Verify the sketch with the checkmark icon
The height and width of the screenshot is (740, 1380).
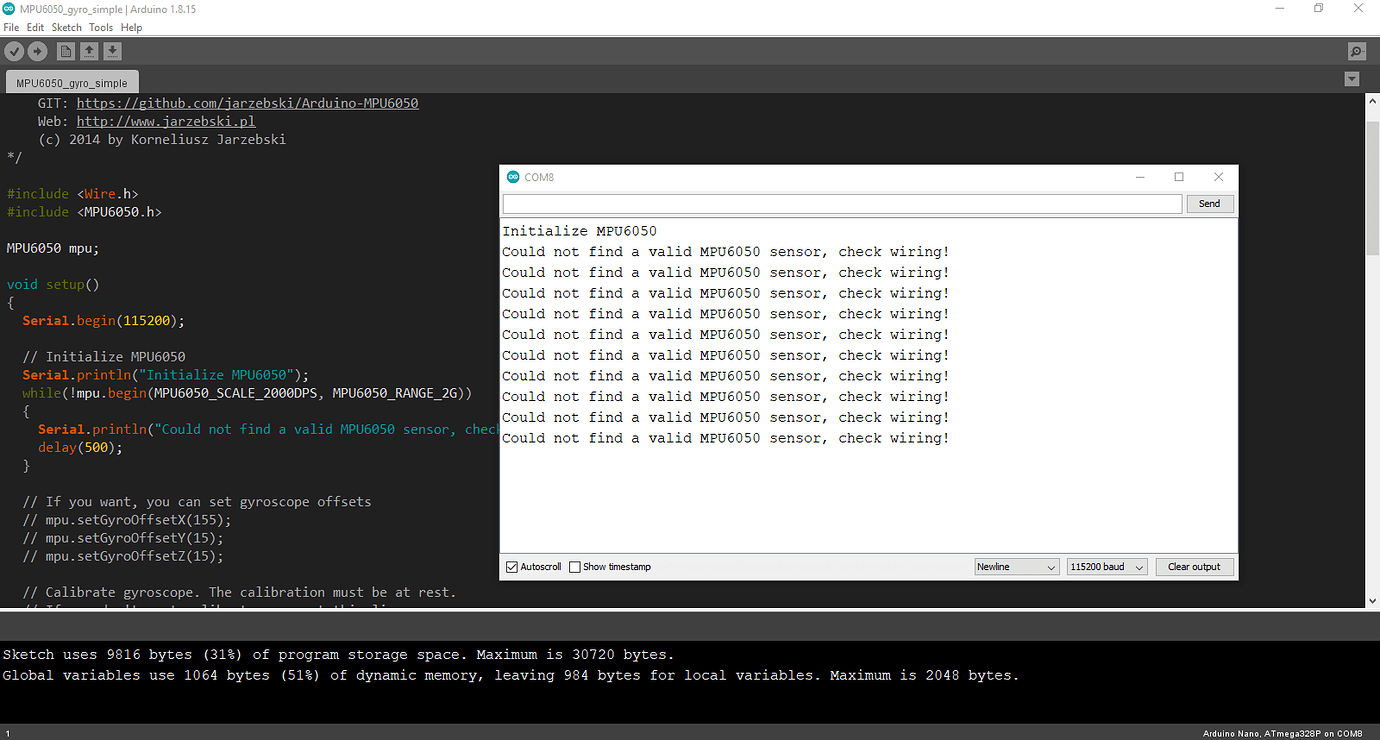coord(14,51)
